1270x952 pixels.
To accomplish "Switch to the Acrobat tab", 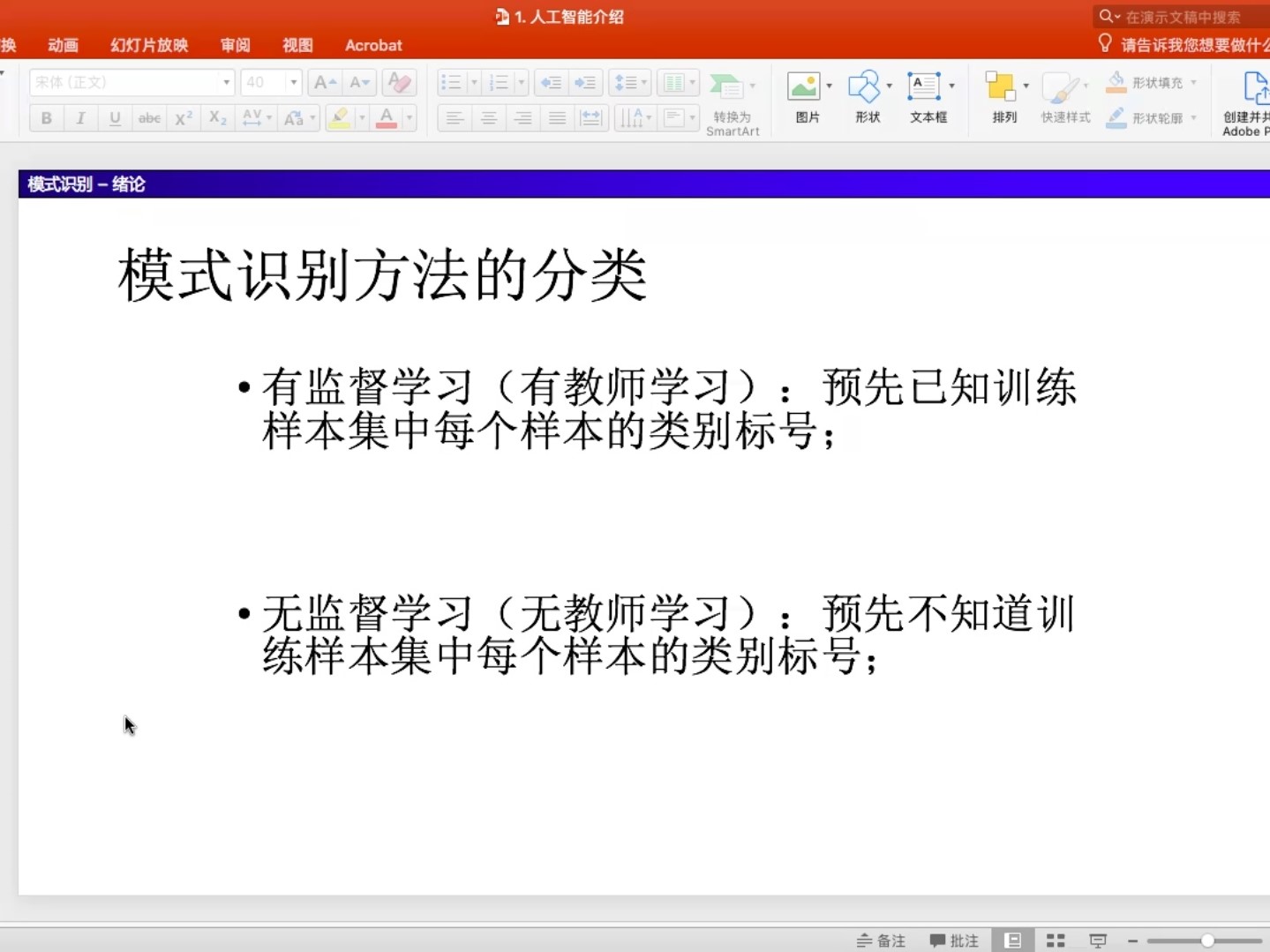I will click(x=373, y=45).
